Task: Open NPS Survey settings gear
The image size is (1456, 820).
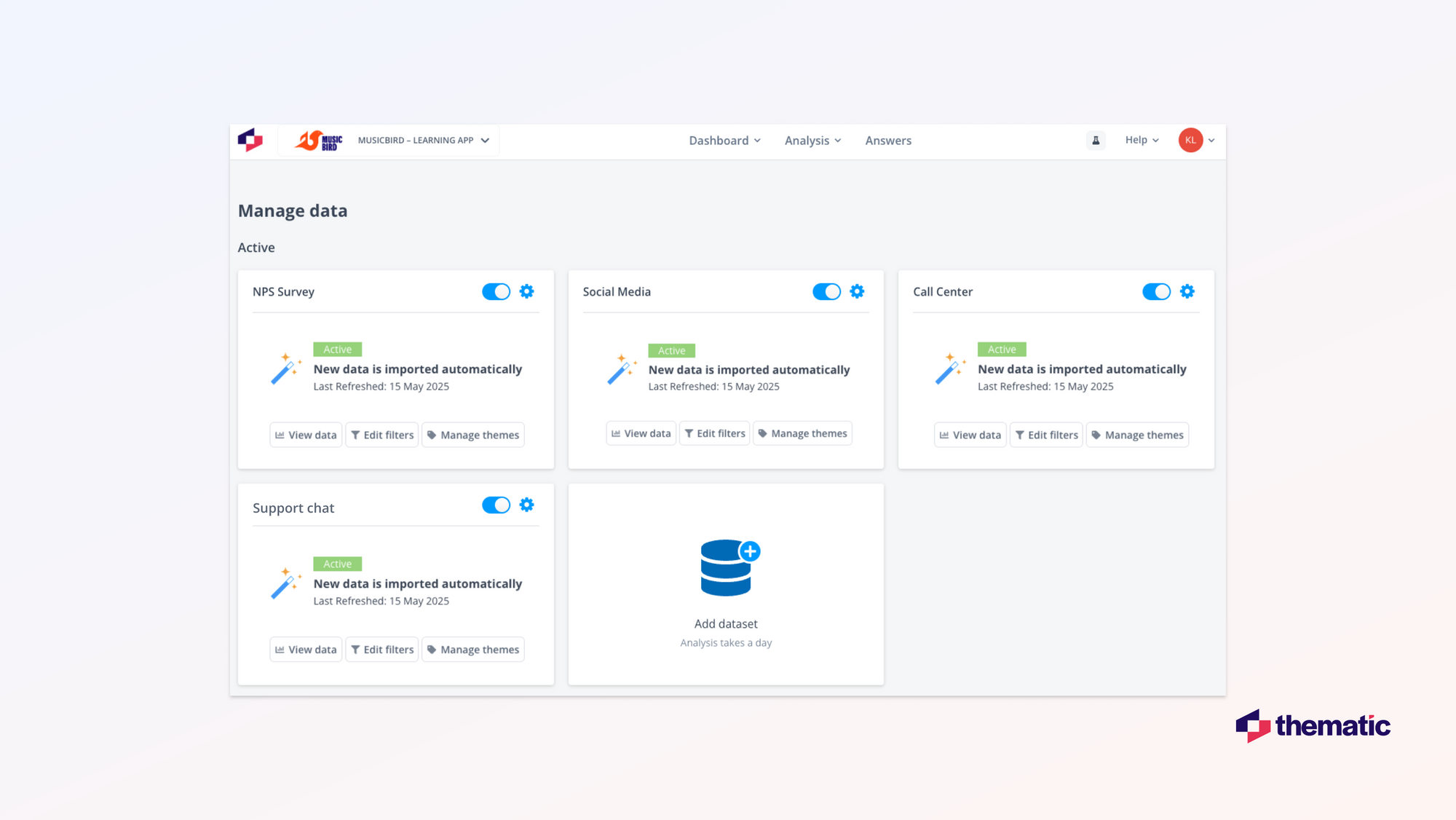Action: [526, 291]
